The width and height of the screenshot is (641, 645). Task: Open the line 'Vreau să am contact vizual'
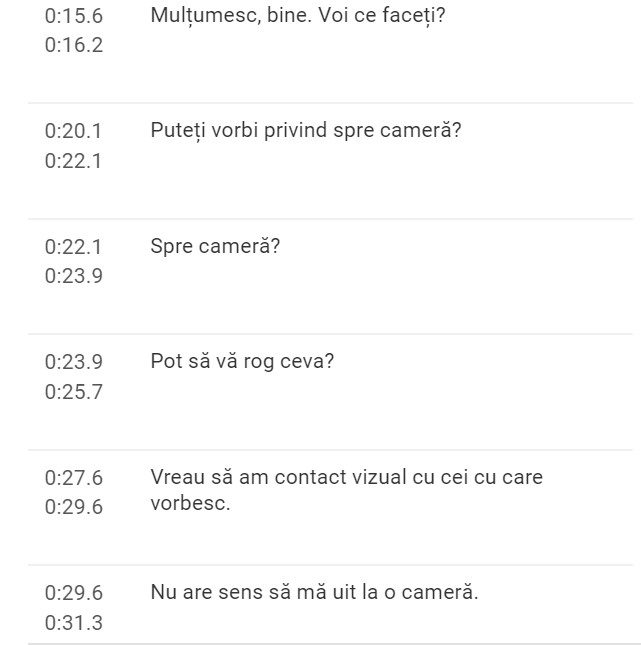tap(346, 477)
